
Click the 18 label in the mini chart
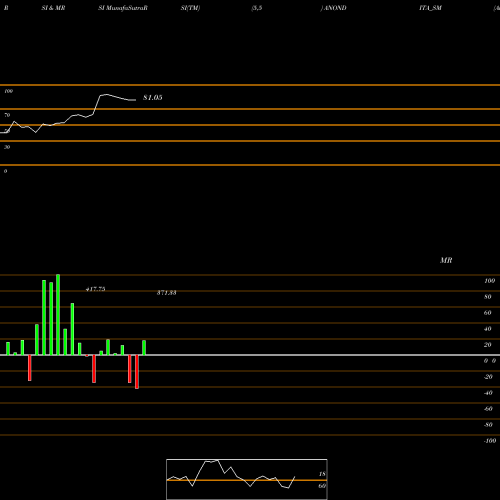[322, 474]
